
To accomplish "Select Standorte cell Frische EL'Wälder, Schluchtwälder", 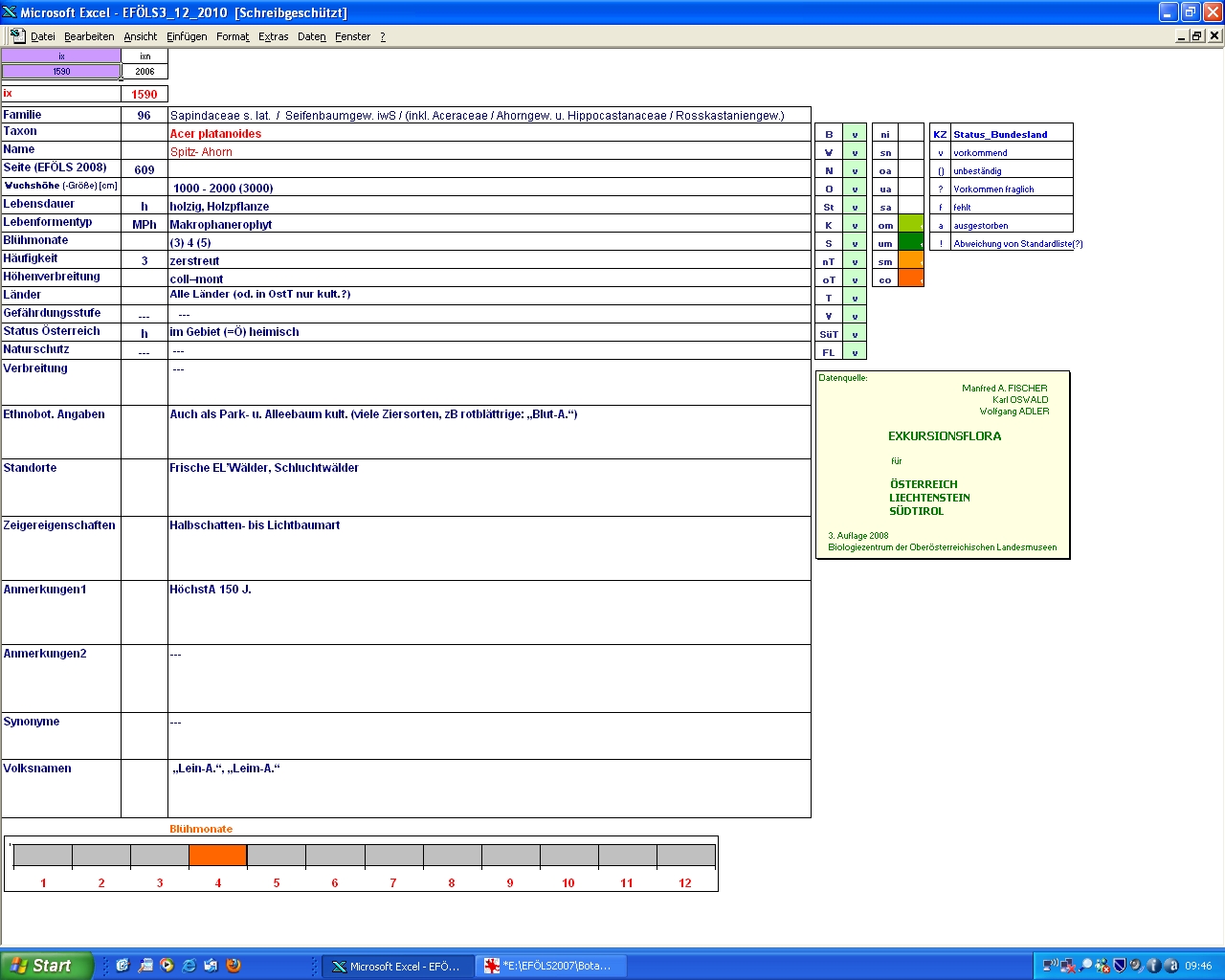I will tap(489, 487).
